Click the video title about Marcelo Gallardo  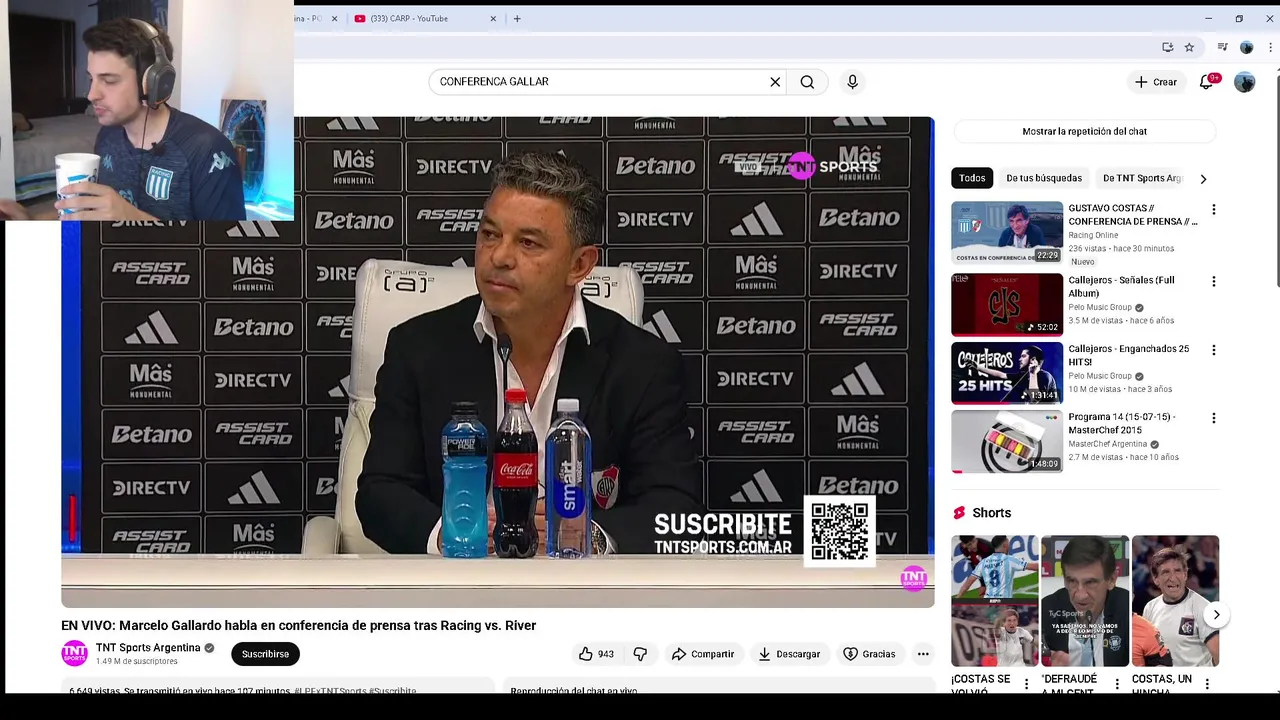point(298,625)
